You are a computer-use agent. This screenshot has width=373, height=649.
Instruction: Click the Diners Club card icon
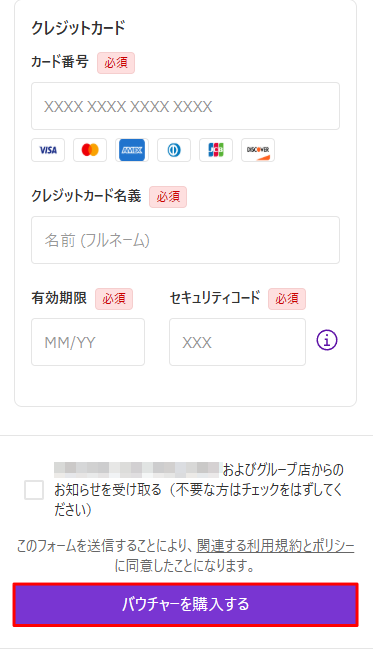[x=174, y=150]
